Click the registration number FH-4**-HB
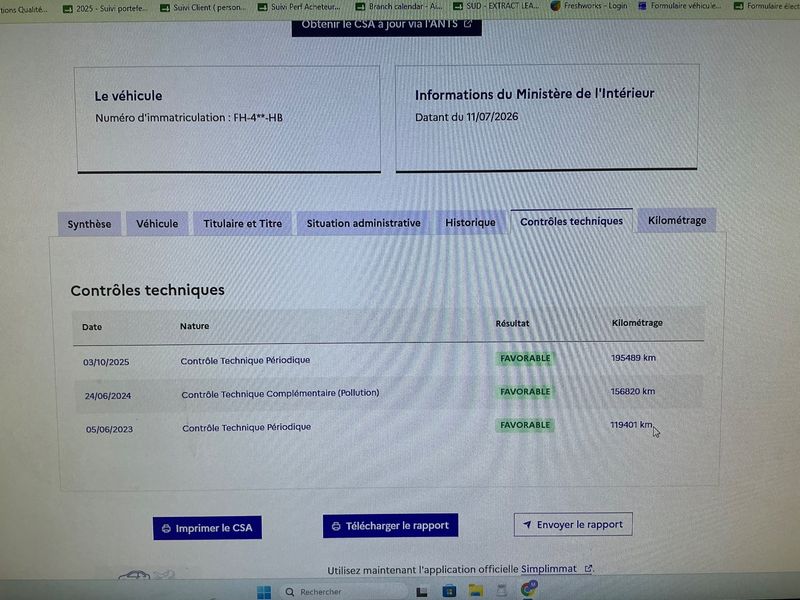Image resolution: width=800 pixels, height=600 pixels. tap(258, 118)
